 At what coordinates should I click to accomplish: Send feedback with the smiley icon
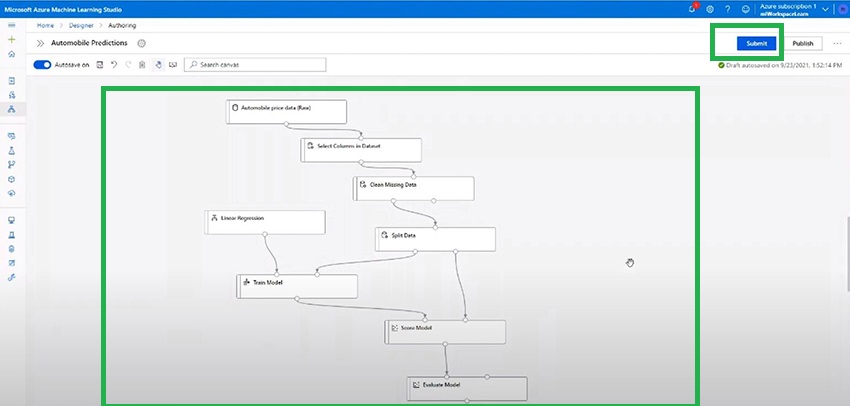[746, 9]
